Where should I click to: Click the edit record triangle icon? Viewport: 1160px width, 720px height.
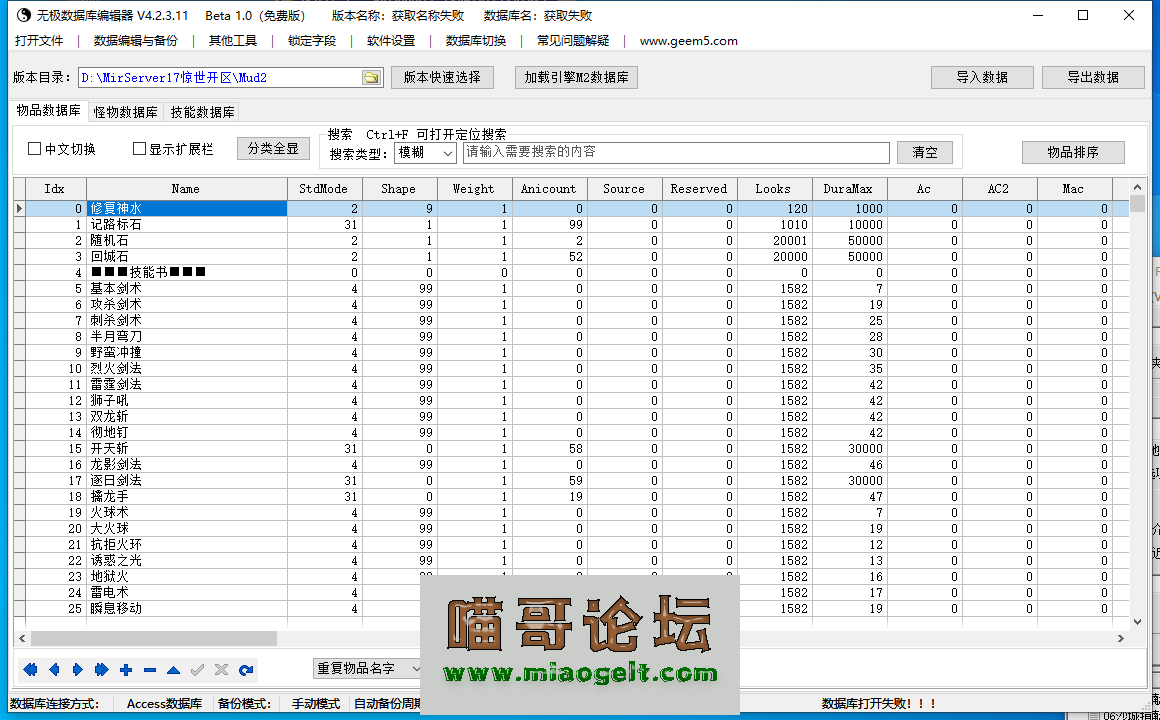coord(174,670)
